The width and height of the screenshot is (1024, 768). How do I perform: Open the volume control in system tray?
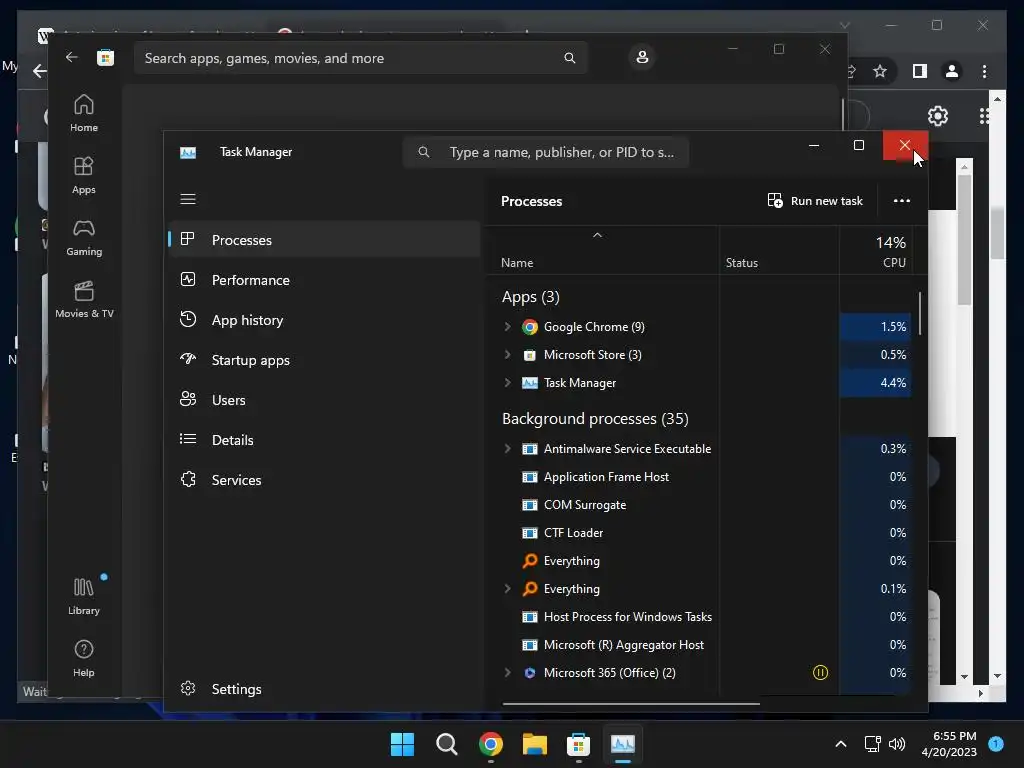coord(897,744)
